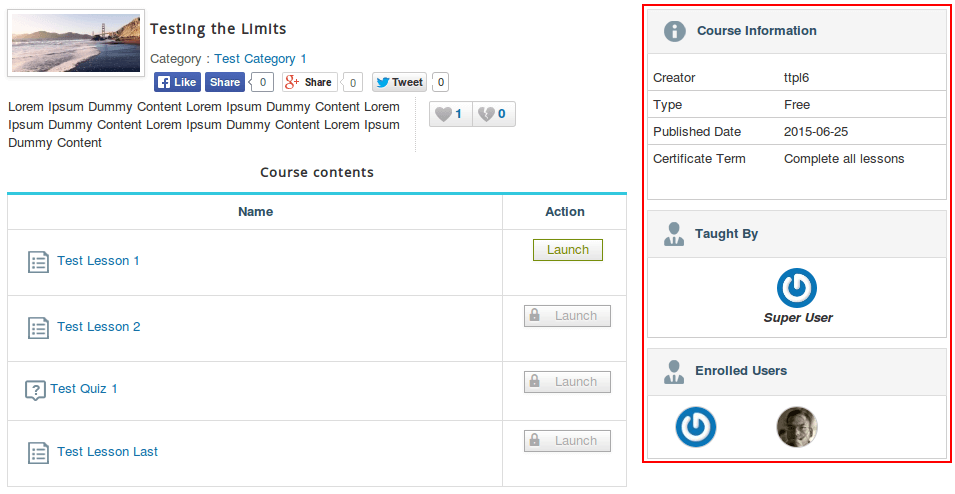This screenshot has width=955, height=494.
Task: Dislike the course with broken heart button
Action: pos(492,114)
